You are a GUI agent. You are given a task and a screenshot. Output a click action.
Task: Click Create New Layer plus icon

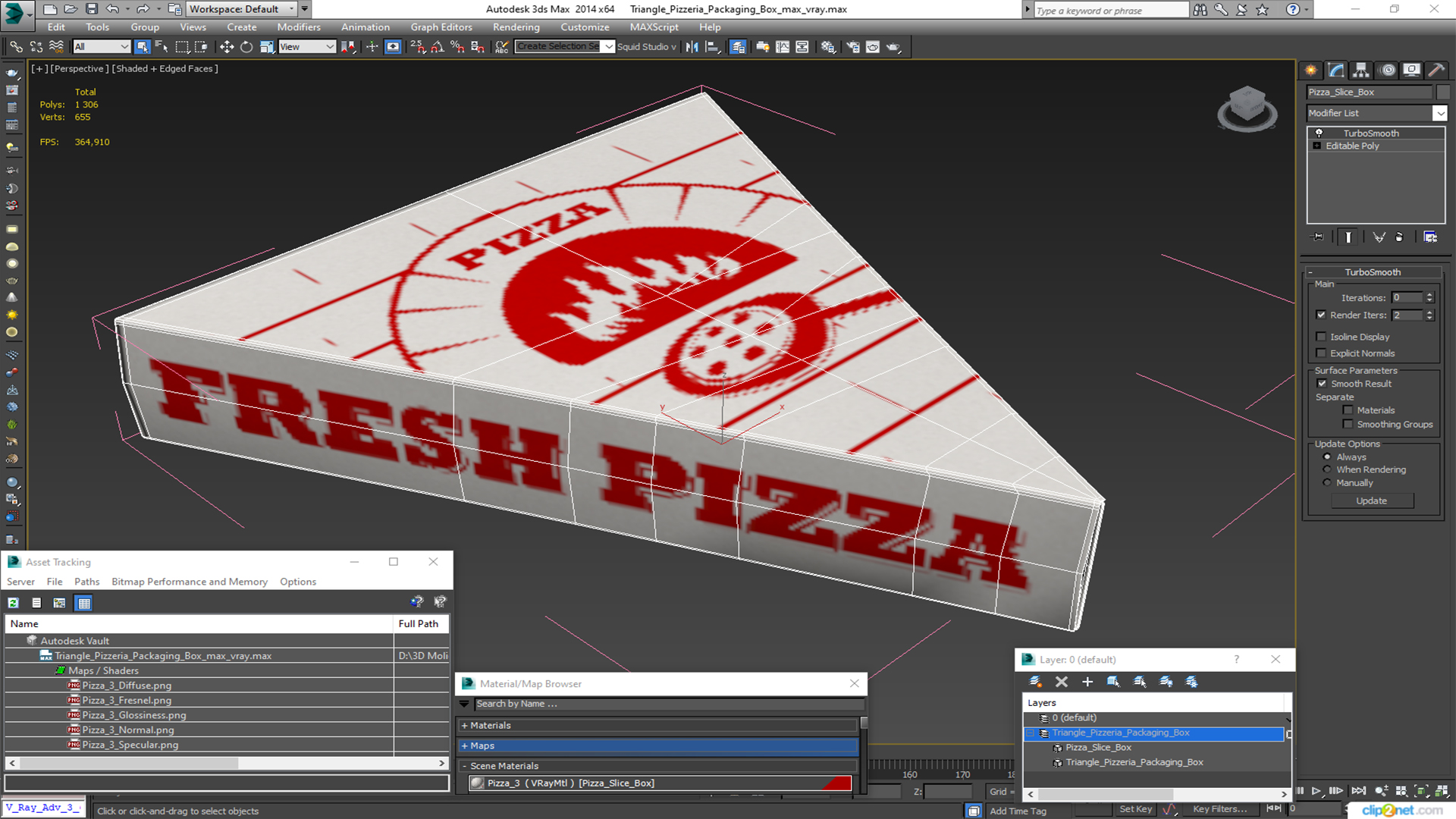tap(1087, 682)
